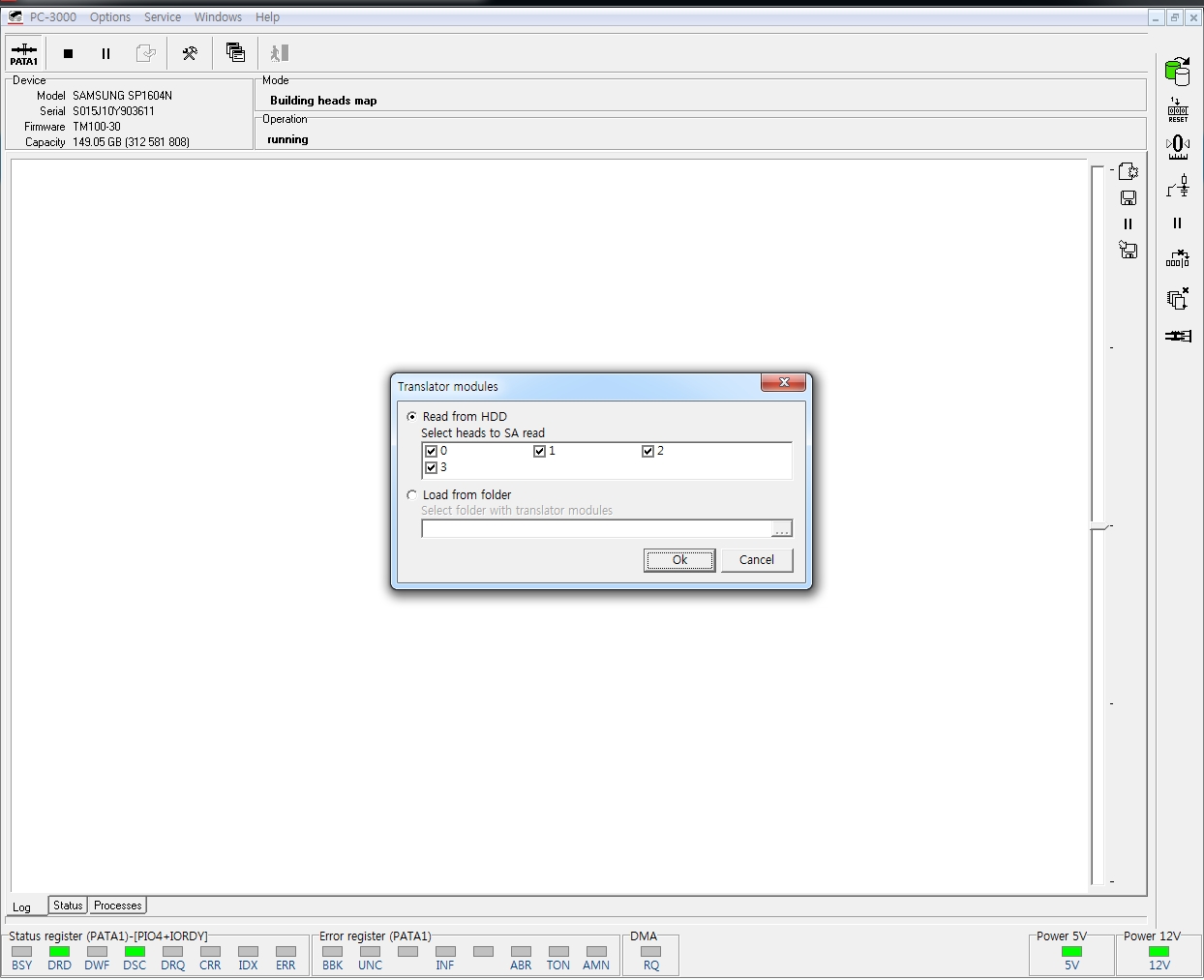
Task: Click the head ruler measurement icon
Action: click(1178, 147)
